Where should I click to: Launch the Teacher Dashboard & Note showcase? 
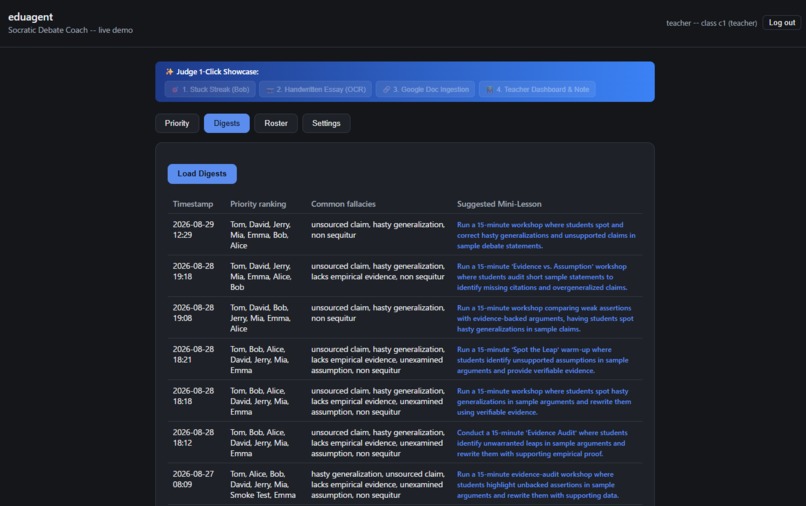pyautogui.click(x=537, y=89)
